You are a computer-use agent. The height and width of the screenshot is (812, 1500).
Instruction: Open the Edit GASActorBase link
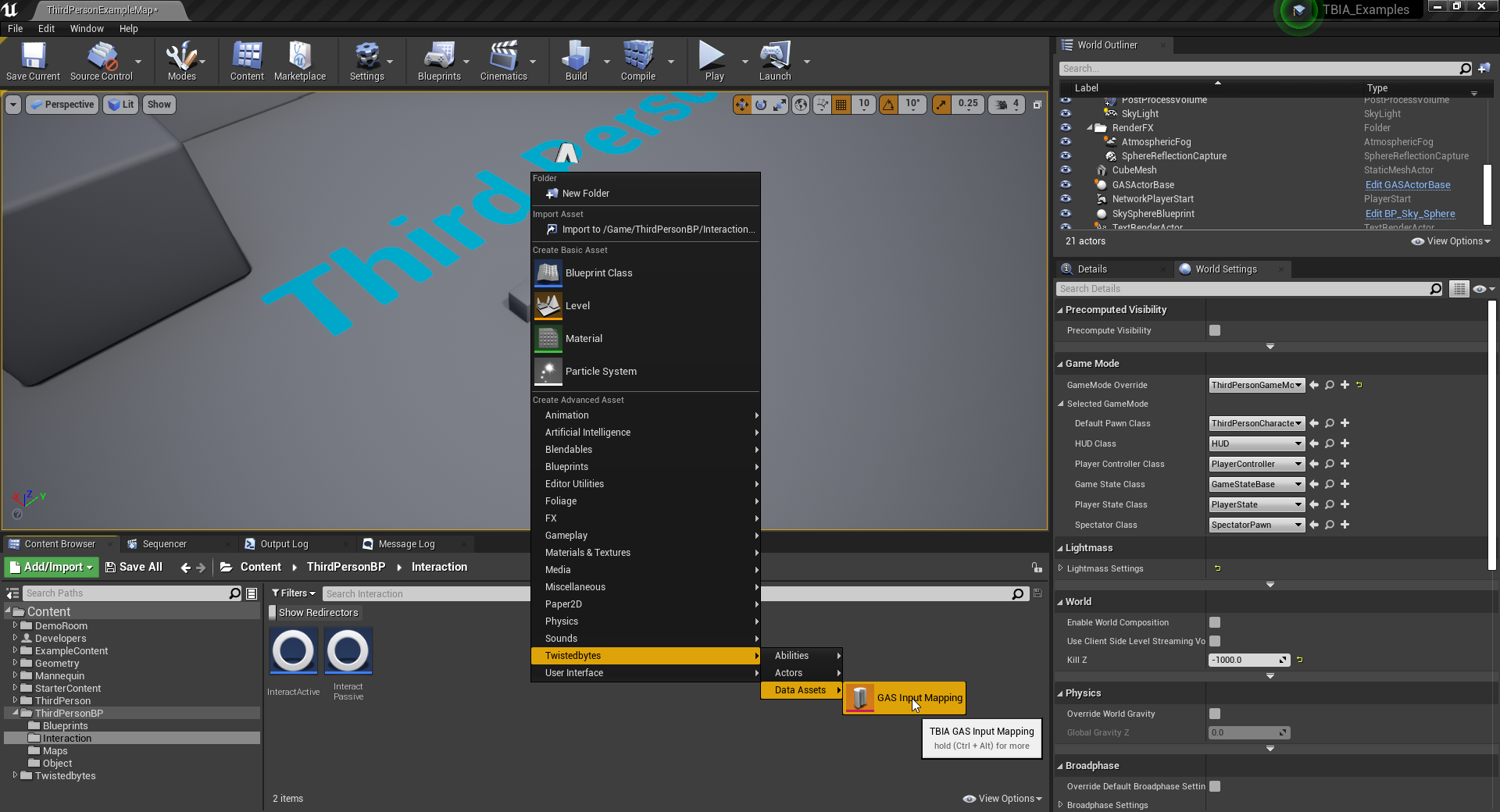[x=1408, y=185]
